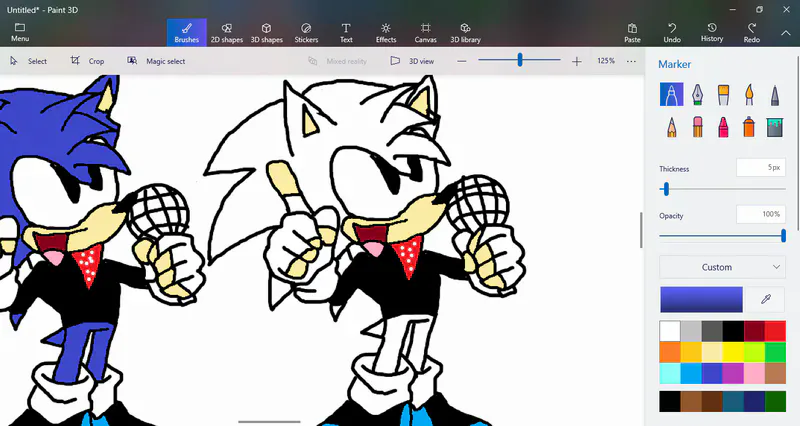Viewport: 800px width, 426px height.
Task: Open the Canvas tab
Action: [x=426, y=33]
